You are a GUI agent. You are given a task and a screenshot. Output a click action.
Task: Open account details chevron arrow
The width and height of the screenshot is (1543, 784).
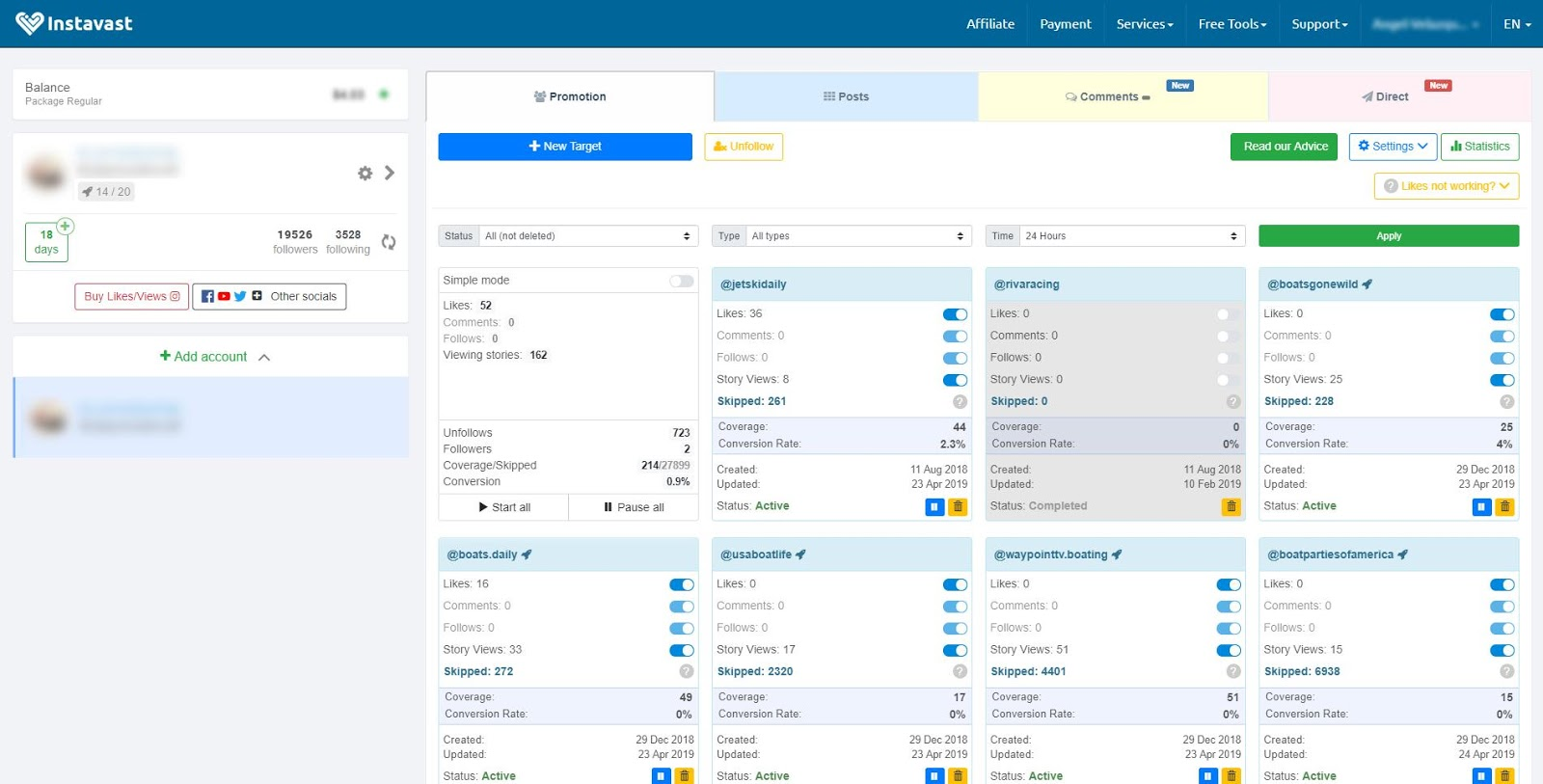coord(390,173)
